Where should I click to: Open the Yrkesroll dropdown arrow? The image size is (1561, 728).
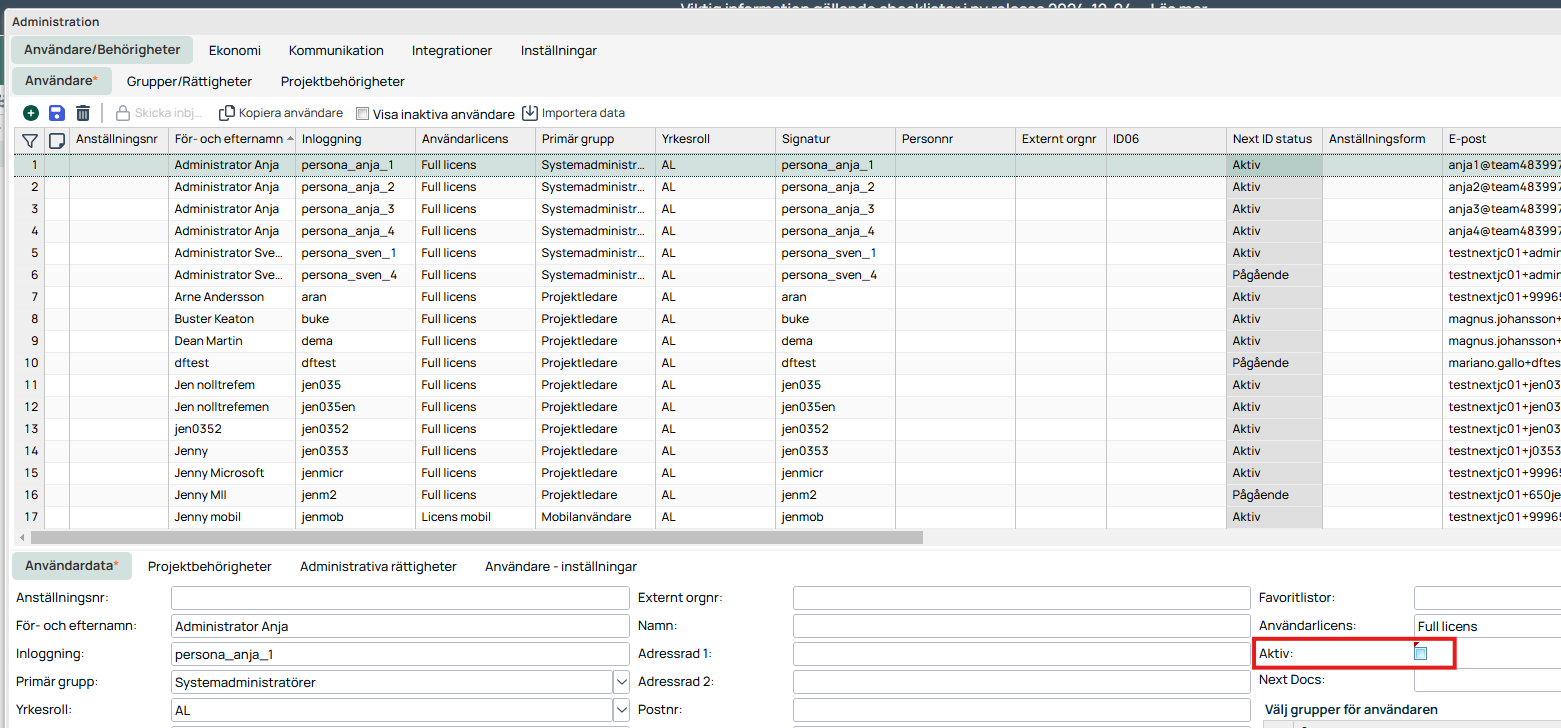[x=620, y=710]
